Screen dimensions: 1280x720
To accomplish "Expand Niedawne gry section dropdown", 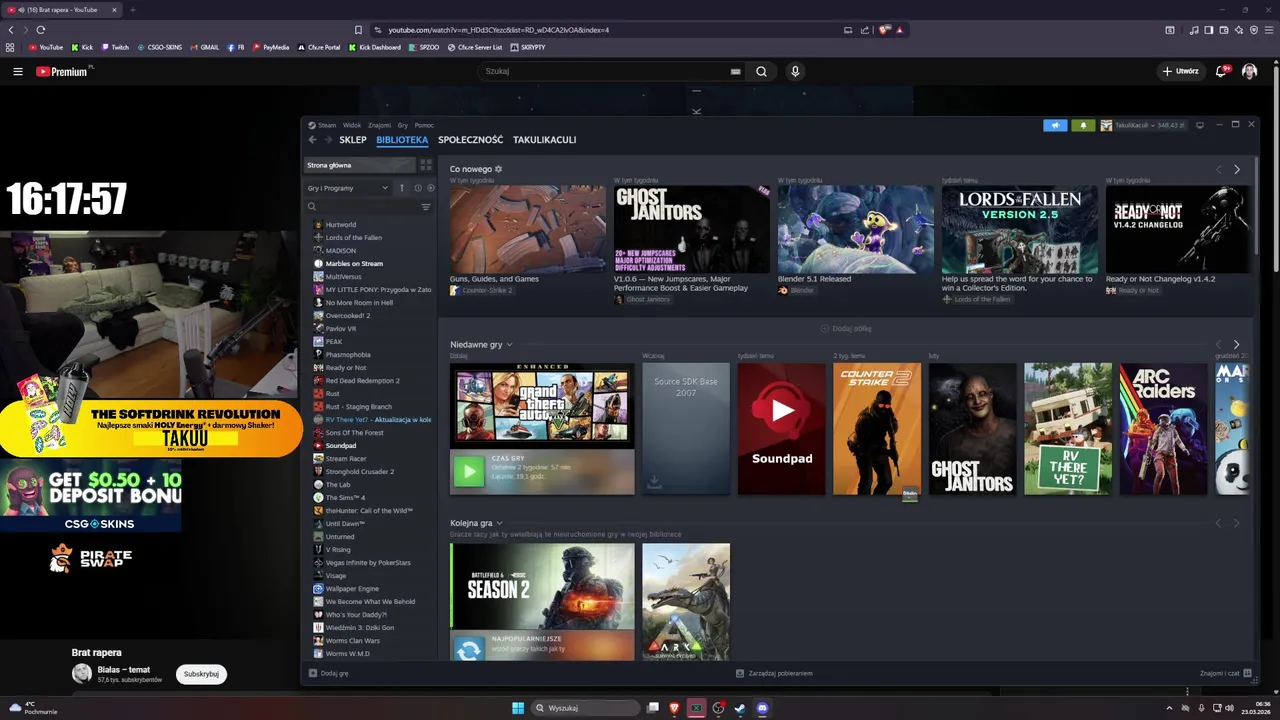I will coord(509,345).
